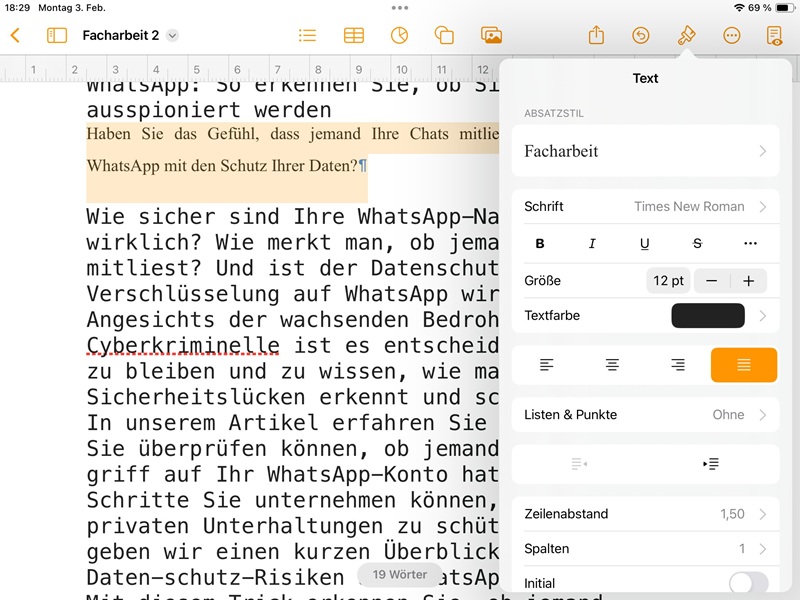The image size is (800, 600).
Task: Toggle the Initial drop cap switch
Action: point(748,583)
